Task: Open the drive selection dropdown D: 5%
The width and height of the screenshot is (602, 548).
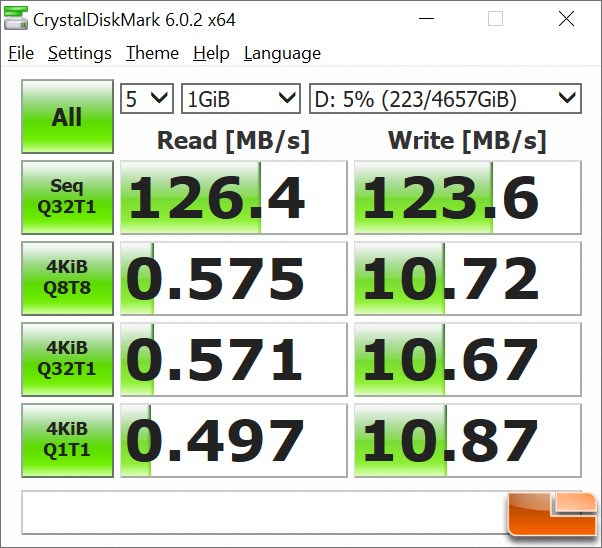Action: (445, 99)
